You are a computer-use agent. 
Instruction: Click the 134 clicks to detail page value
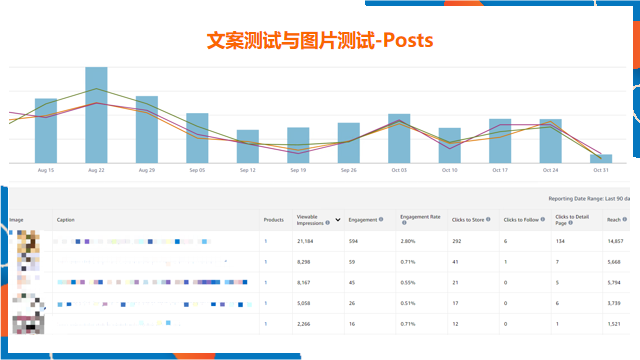click(x=560, y=241)
